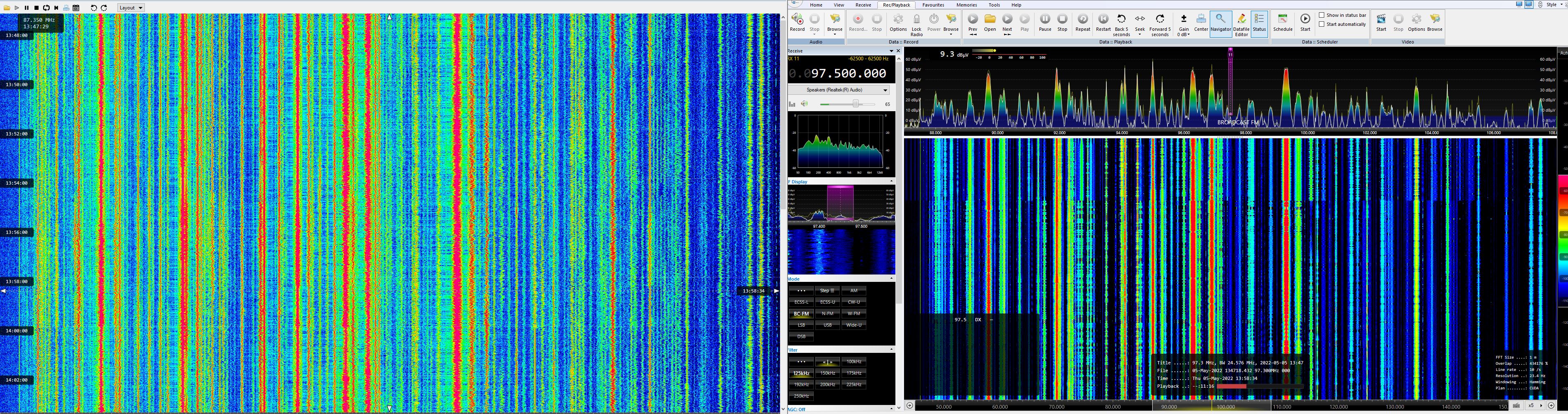Click the Restart playback icon
Image resolution: width=1568 pixels, height=414 pixels.
[x=1103, y=23]
